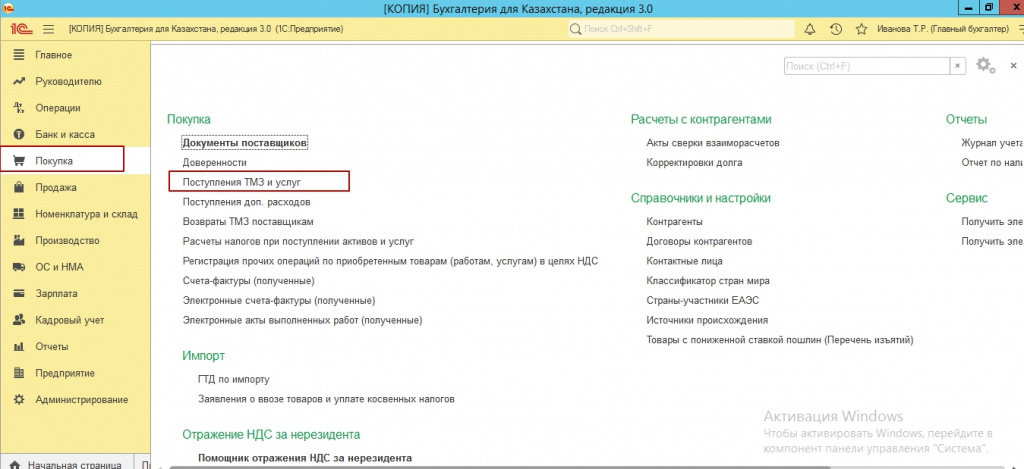Open Корректировки долга
Image resolution: width=1024 pixels, height=469 pixels.
tap(694, 162)
